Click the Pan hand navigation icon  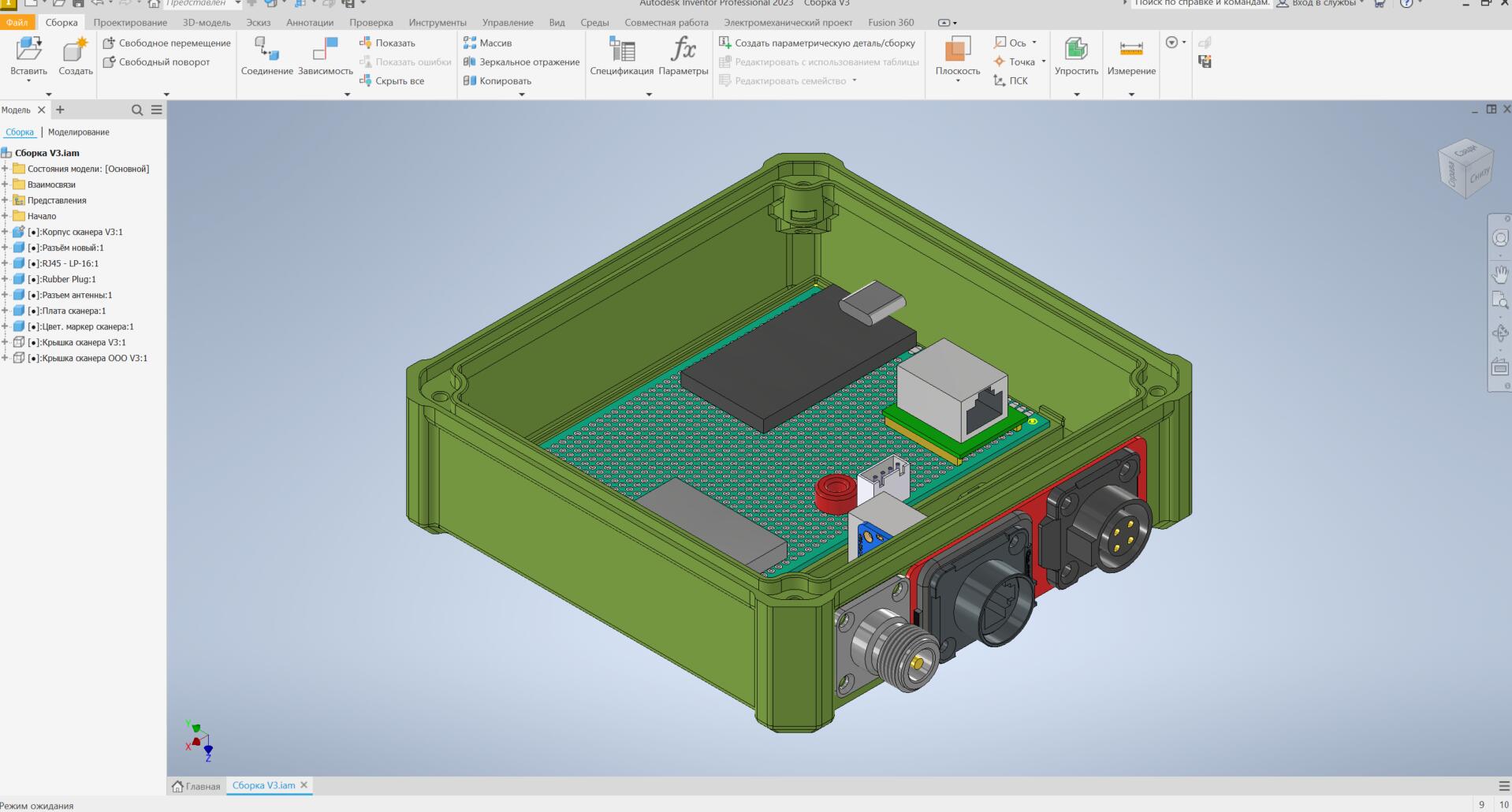(x=1500, y=274)
